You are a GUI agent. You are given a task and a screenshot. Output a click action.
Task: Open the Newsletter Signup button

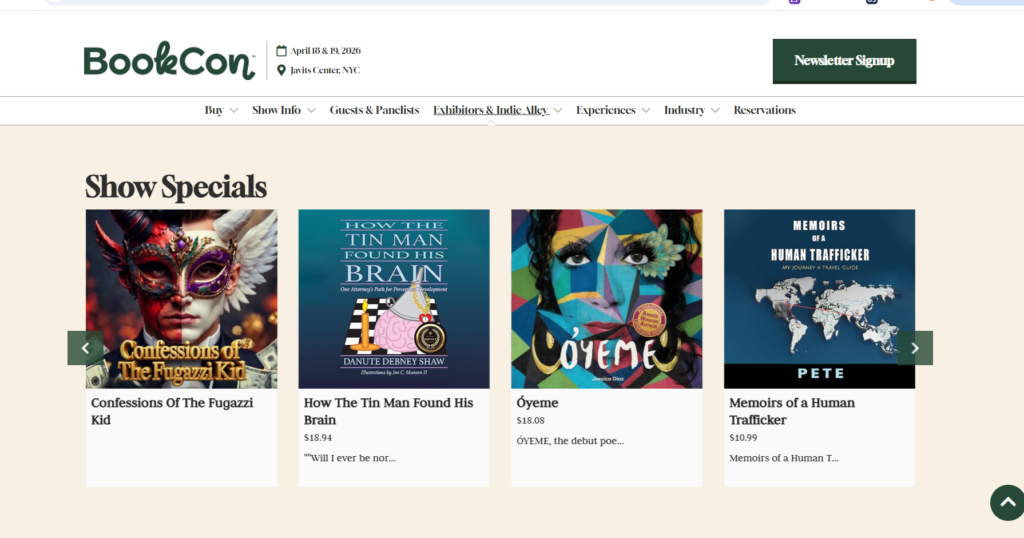coord(844,61)
